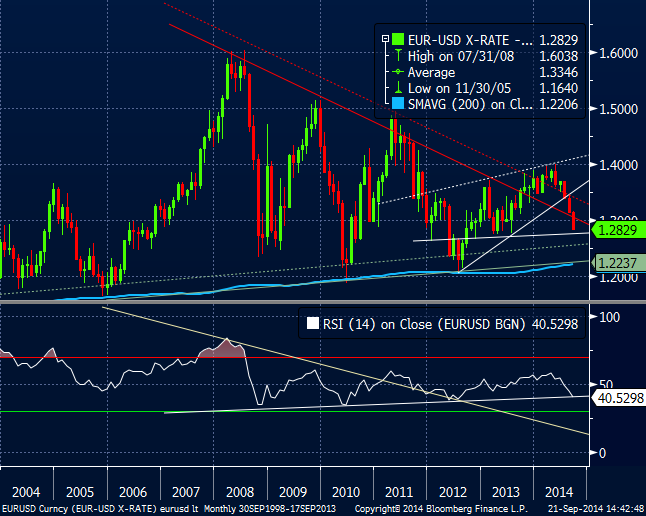
Task: Select the green 1.2829 price label
Action: point(615,230)
